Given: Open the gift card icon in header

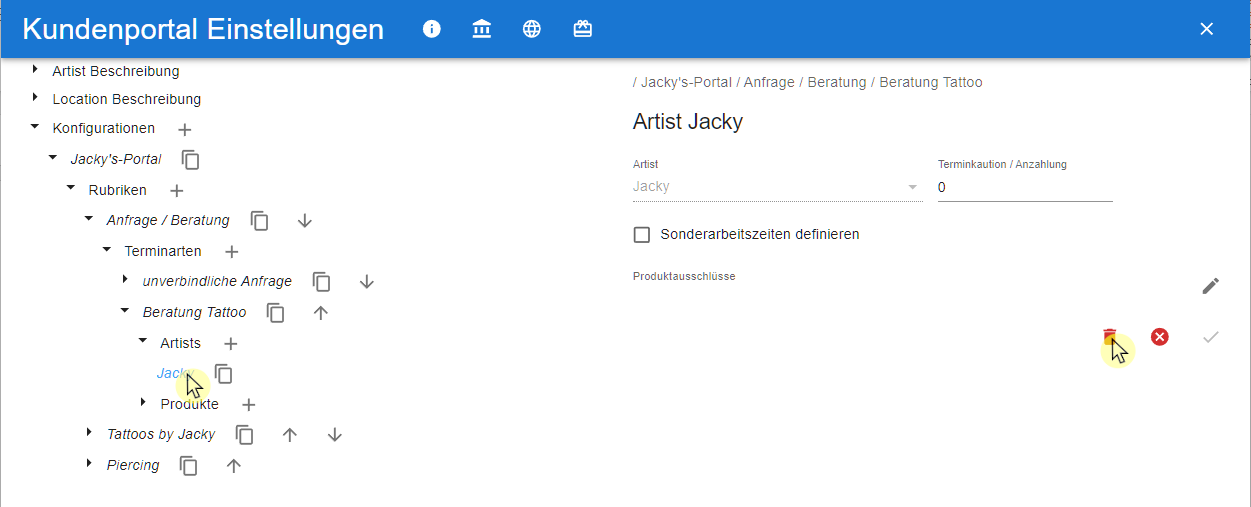Looking at the screenshot, I should coord(583,29).
